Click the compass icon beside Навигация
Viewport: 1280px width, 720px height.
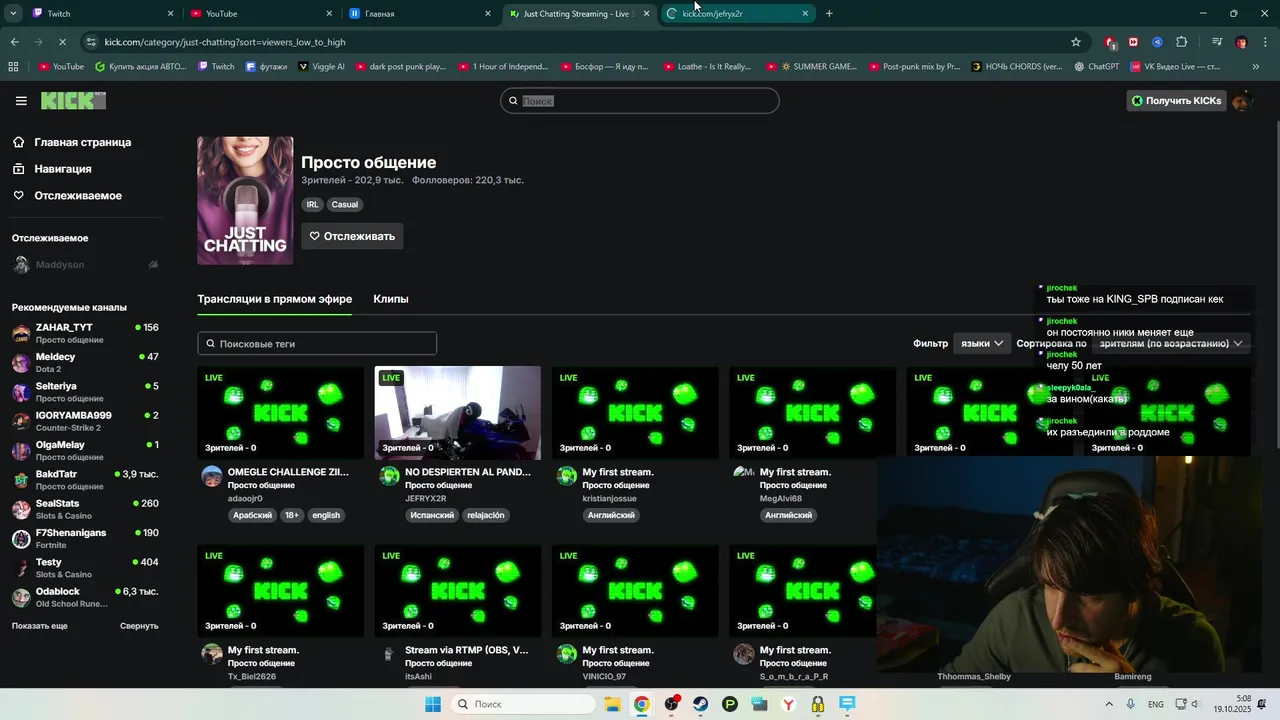point(19,169)
